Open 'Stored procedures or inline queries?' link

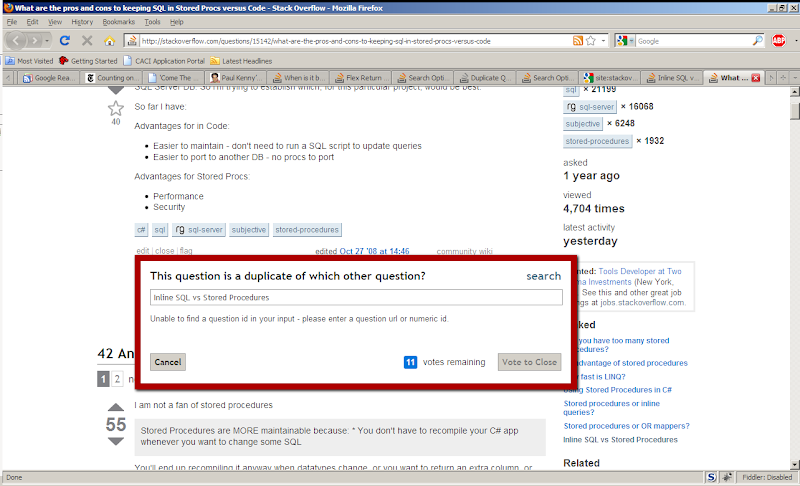pos(611,407)
